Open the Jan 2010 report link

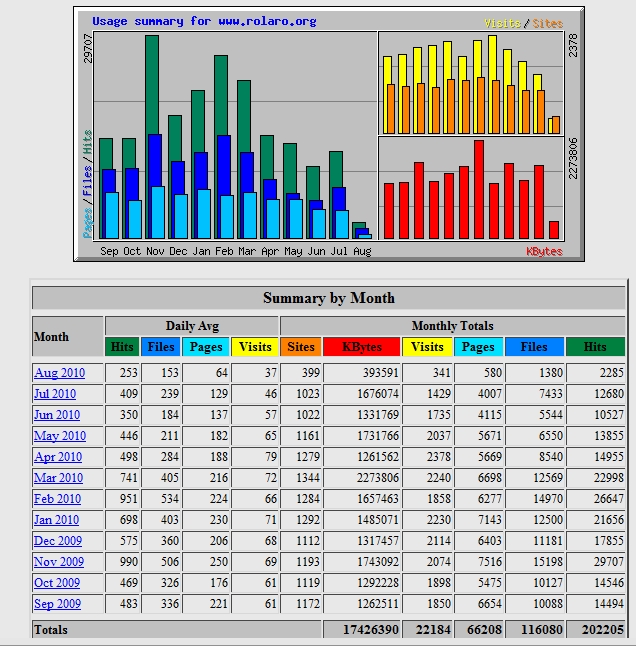tap(56, 520)
